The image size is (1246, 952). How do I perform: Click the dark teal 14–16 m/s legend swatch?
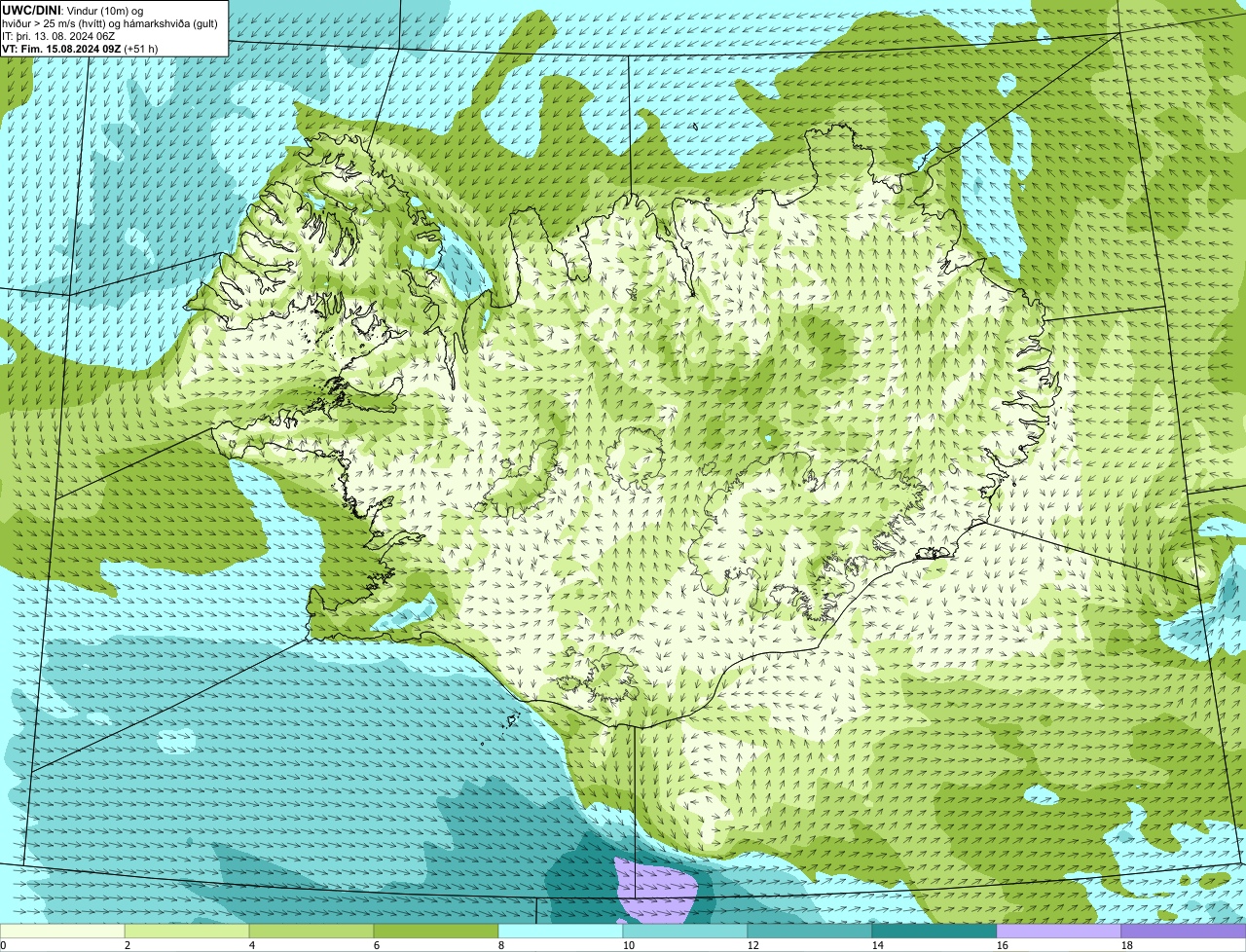point(934,932)
